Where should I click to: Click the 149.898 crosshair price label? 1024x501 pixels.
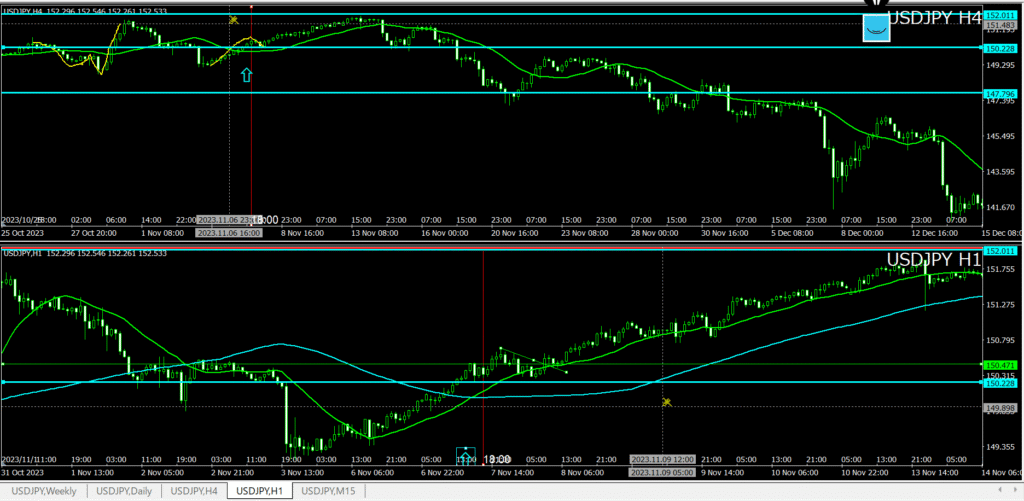pyautogui.click(x=1001, y=408)
